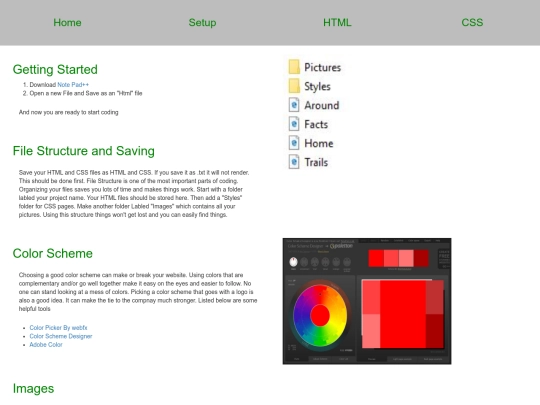Click the Home HTML file icon
The width and height of the screenshot is (540, 405).
click(294, 143)
